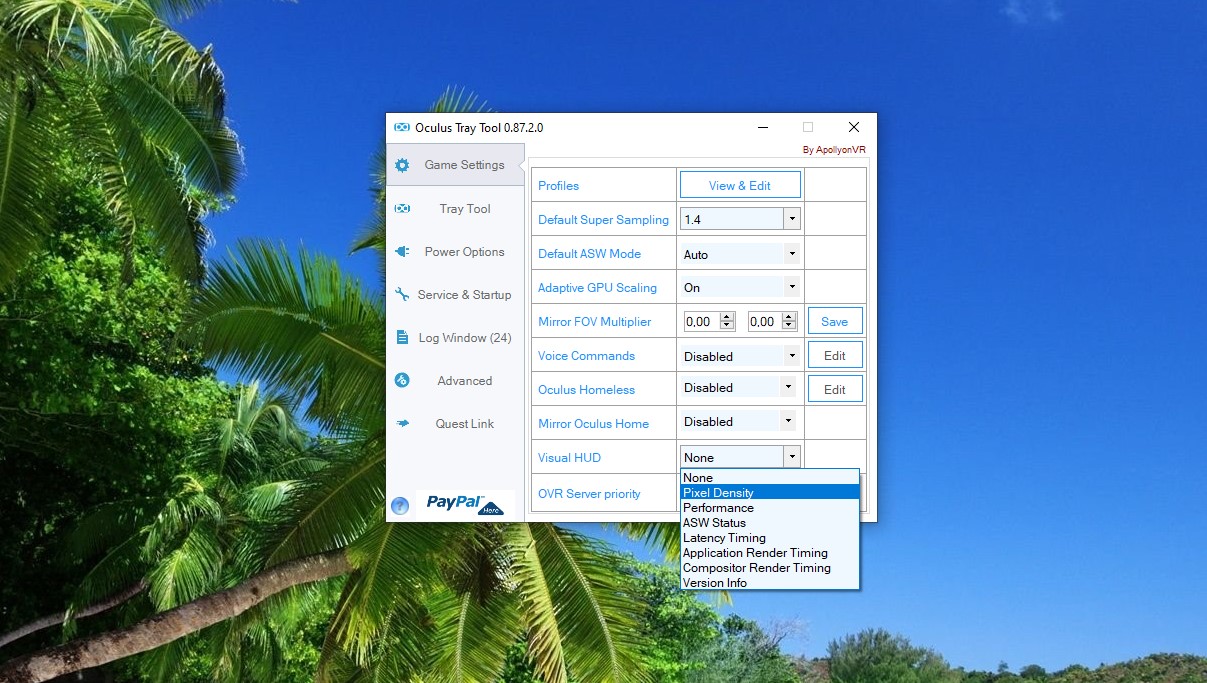
Task: Select None in the Visual HUD list
Action: pyautogui.click(x=769, y=478)
